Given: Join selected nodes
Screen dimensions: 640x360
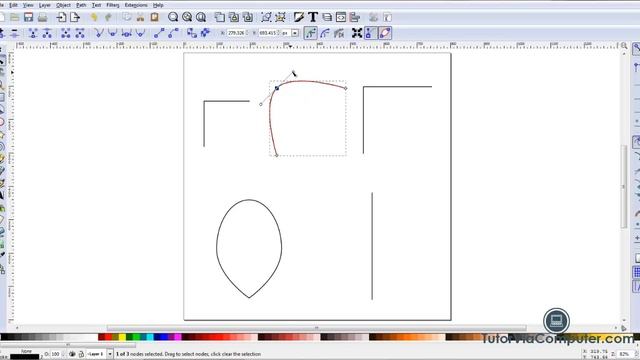Looking at the screenshot, I should click(x=33, y=33).
